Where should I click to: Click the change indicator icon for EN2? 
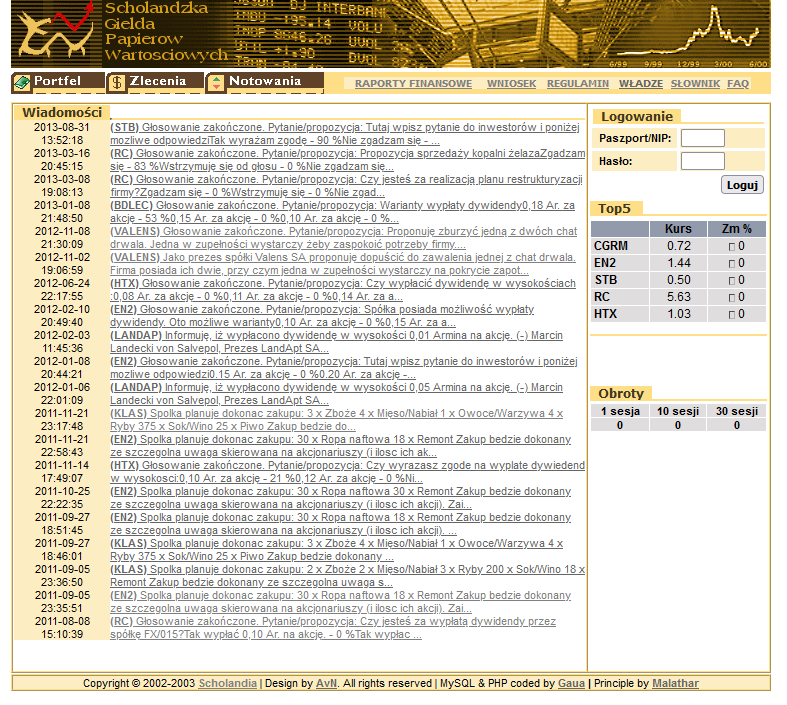(730, 263)
